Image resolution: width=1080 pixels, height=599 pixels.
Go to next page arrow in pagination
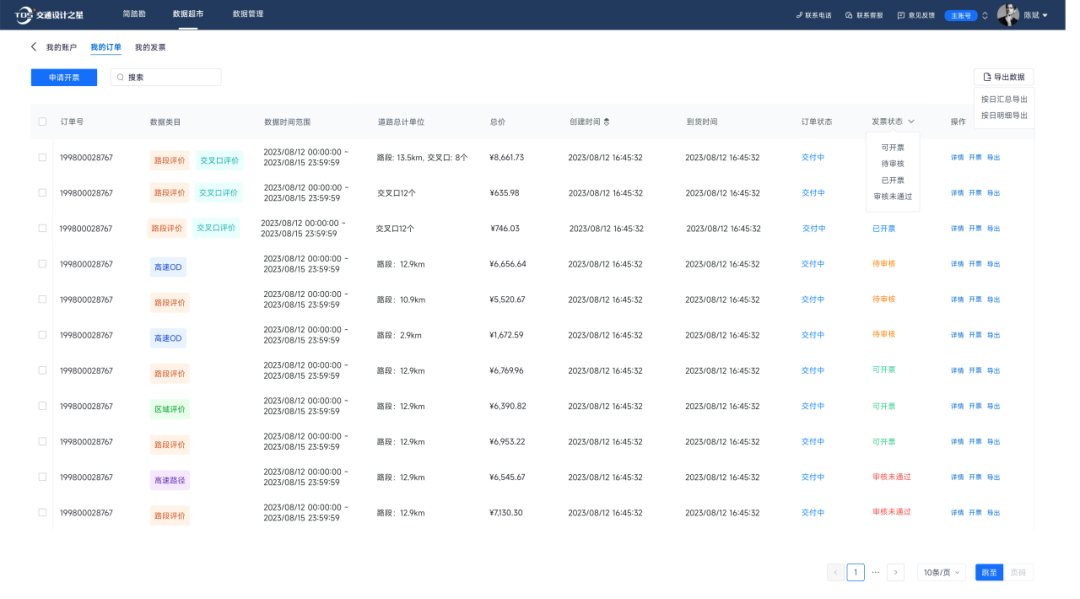pyautogui.click(x=896, y=572)
